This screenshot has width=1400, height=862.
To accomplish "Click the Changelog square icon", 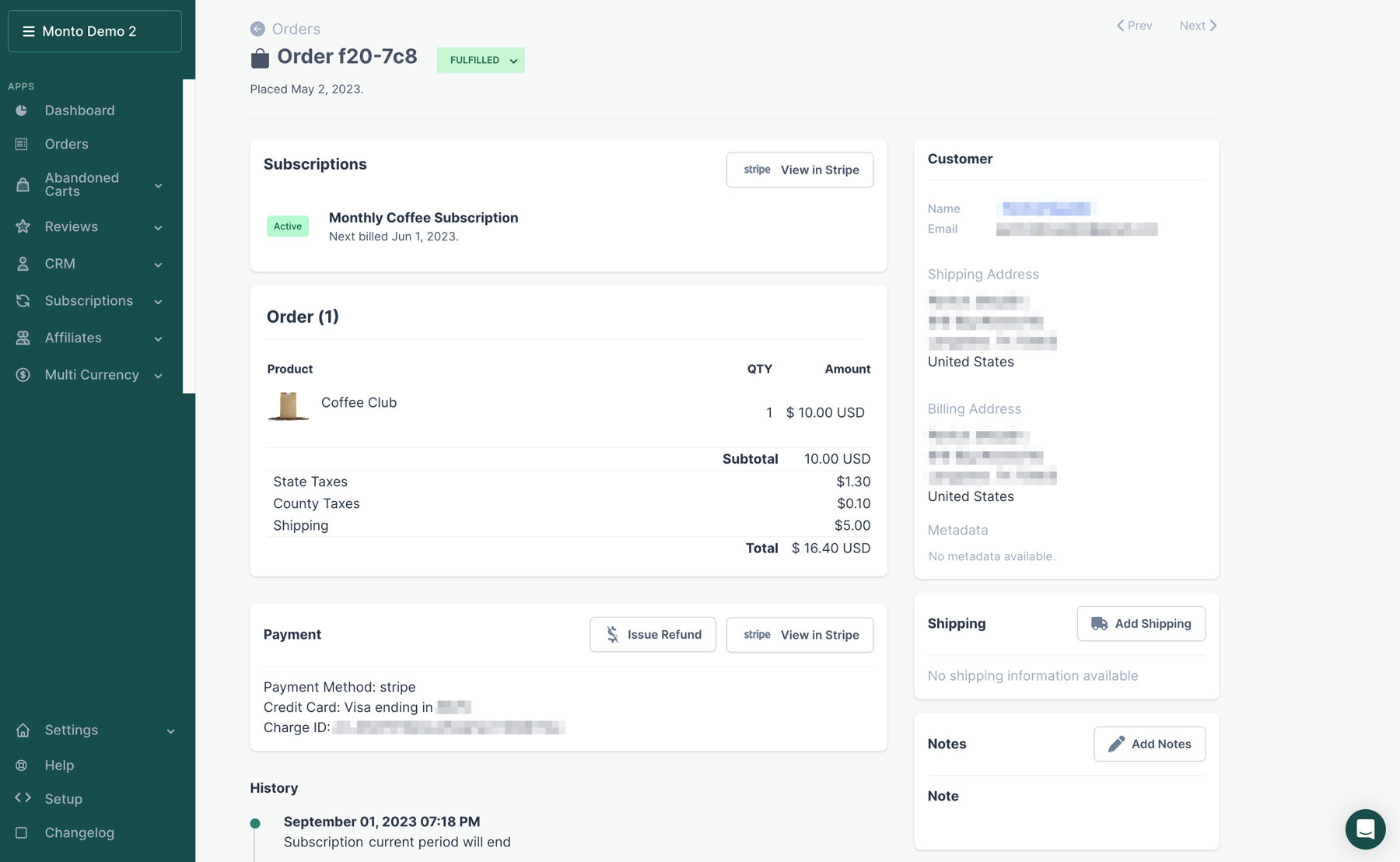I will click(x=22, y=832).
